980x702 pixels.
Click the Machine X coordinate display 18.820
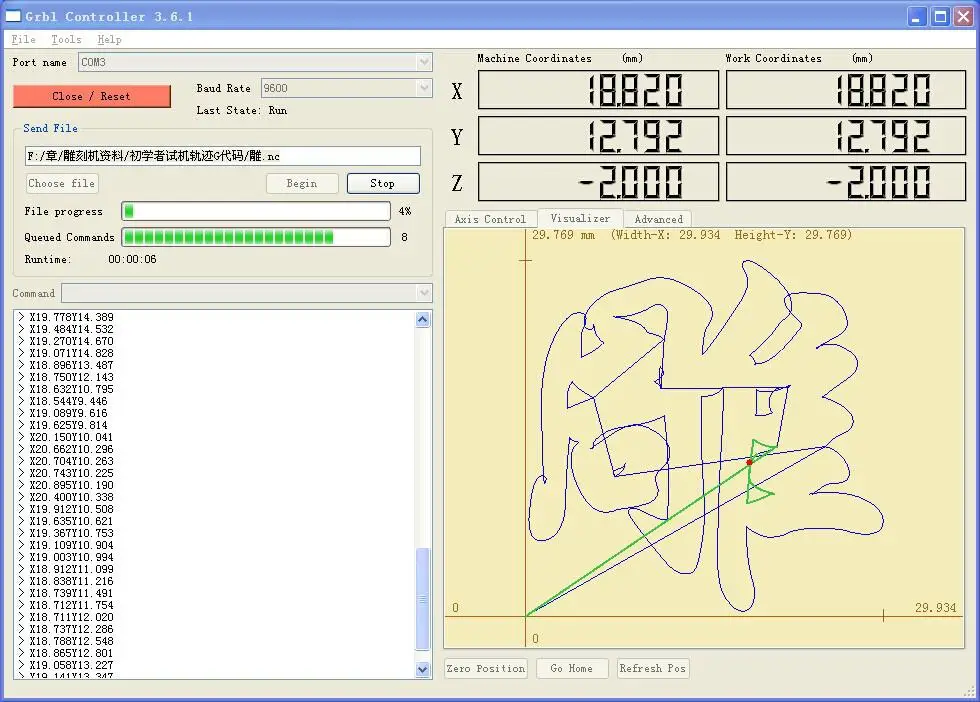click(x=598, y=90)
